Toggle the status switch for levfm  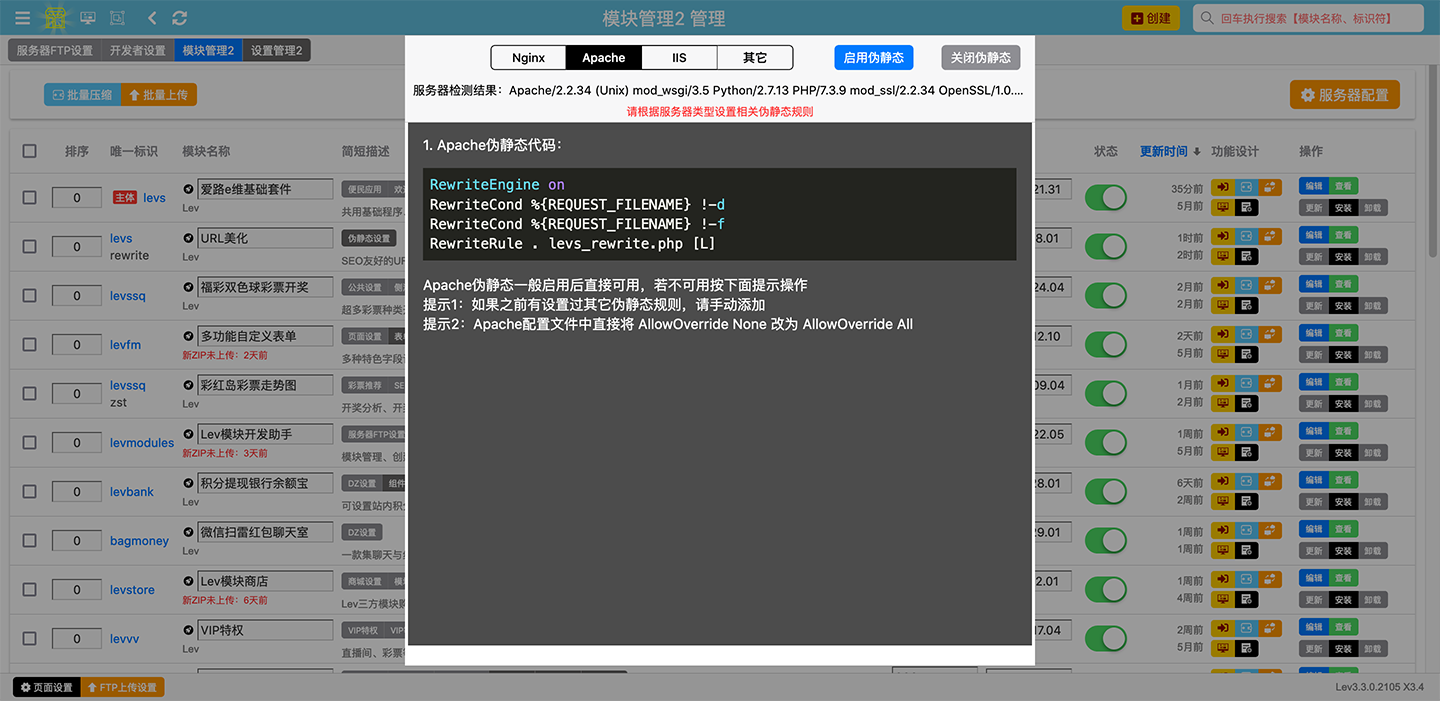(x=1105, y=345)
